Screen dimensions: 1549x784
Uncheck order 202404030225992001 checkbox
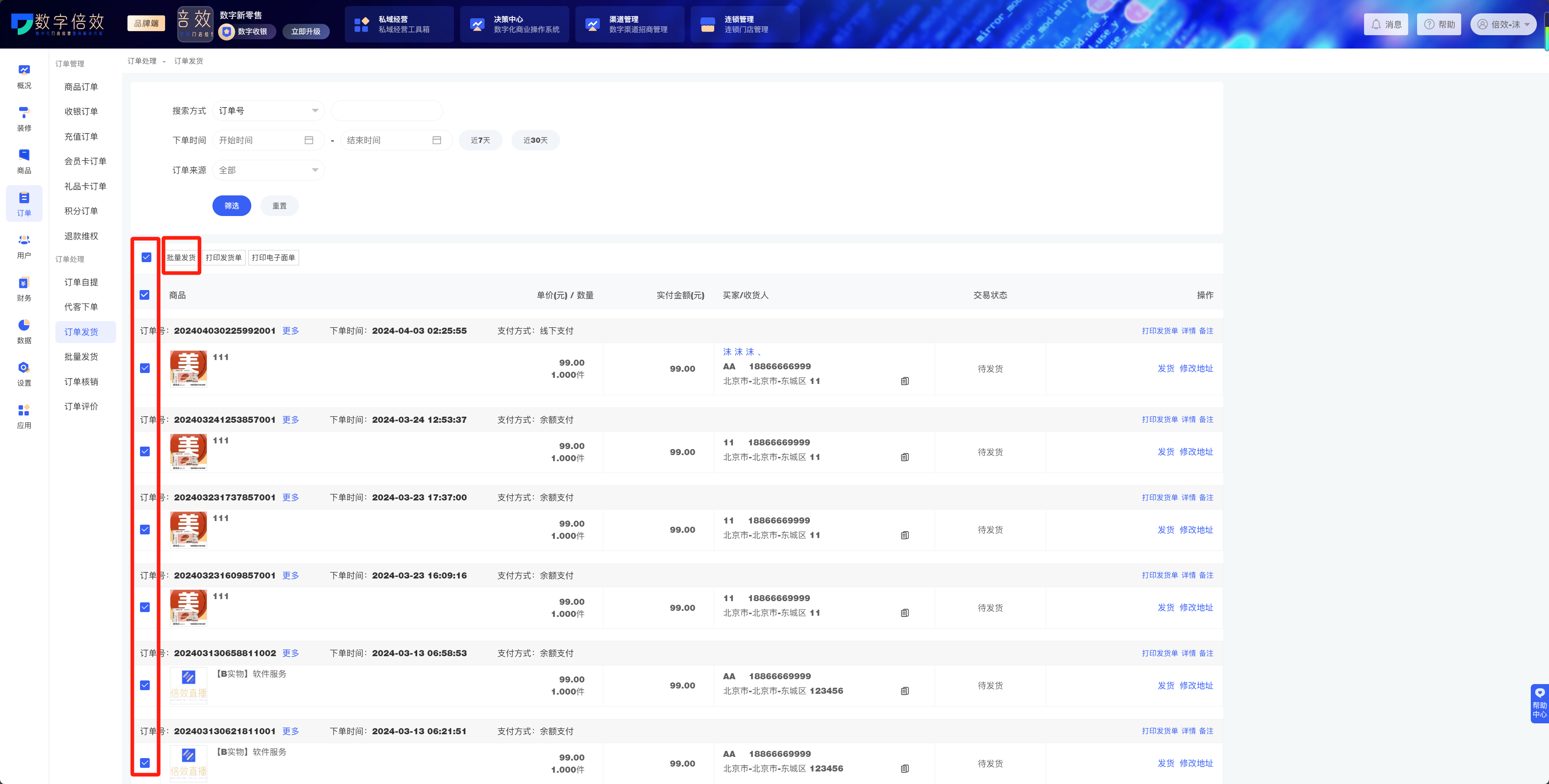[x=145, y=369]
